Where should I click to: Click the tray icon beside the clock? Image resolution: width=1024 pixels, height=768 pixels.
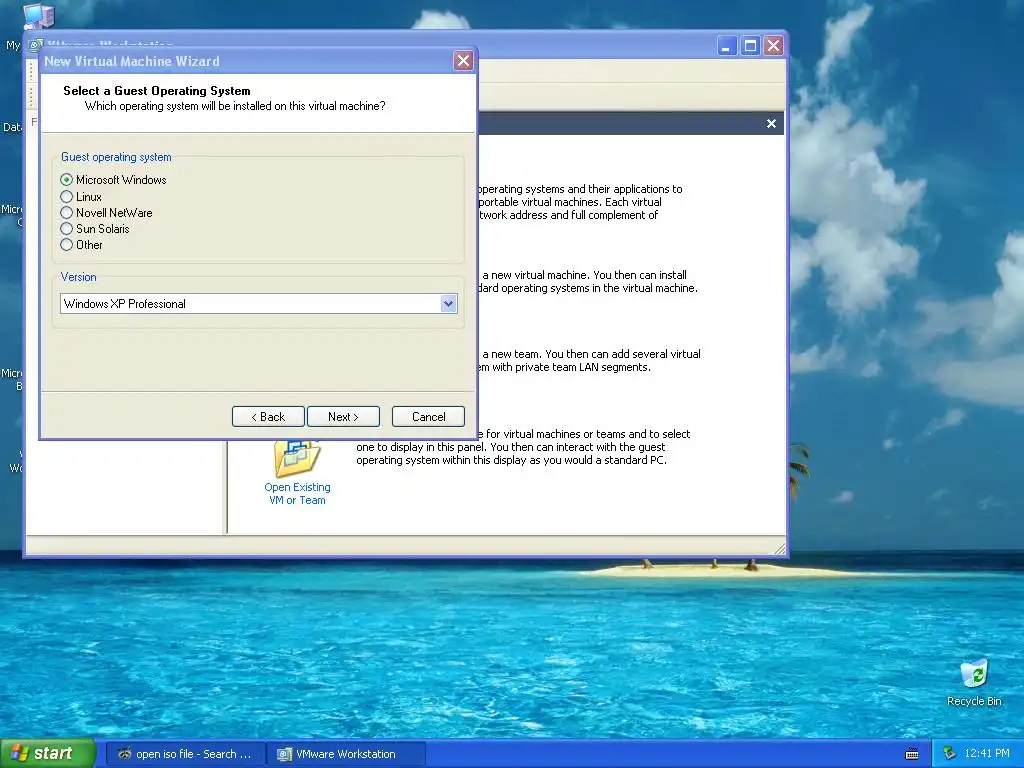click(x=950, y=754)
